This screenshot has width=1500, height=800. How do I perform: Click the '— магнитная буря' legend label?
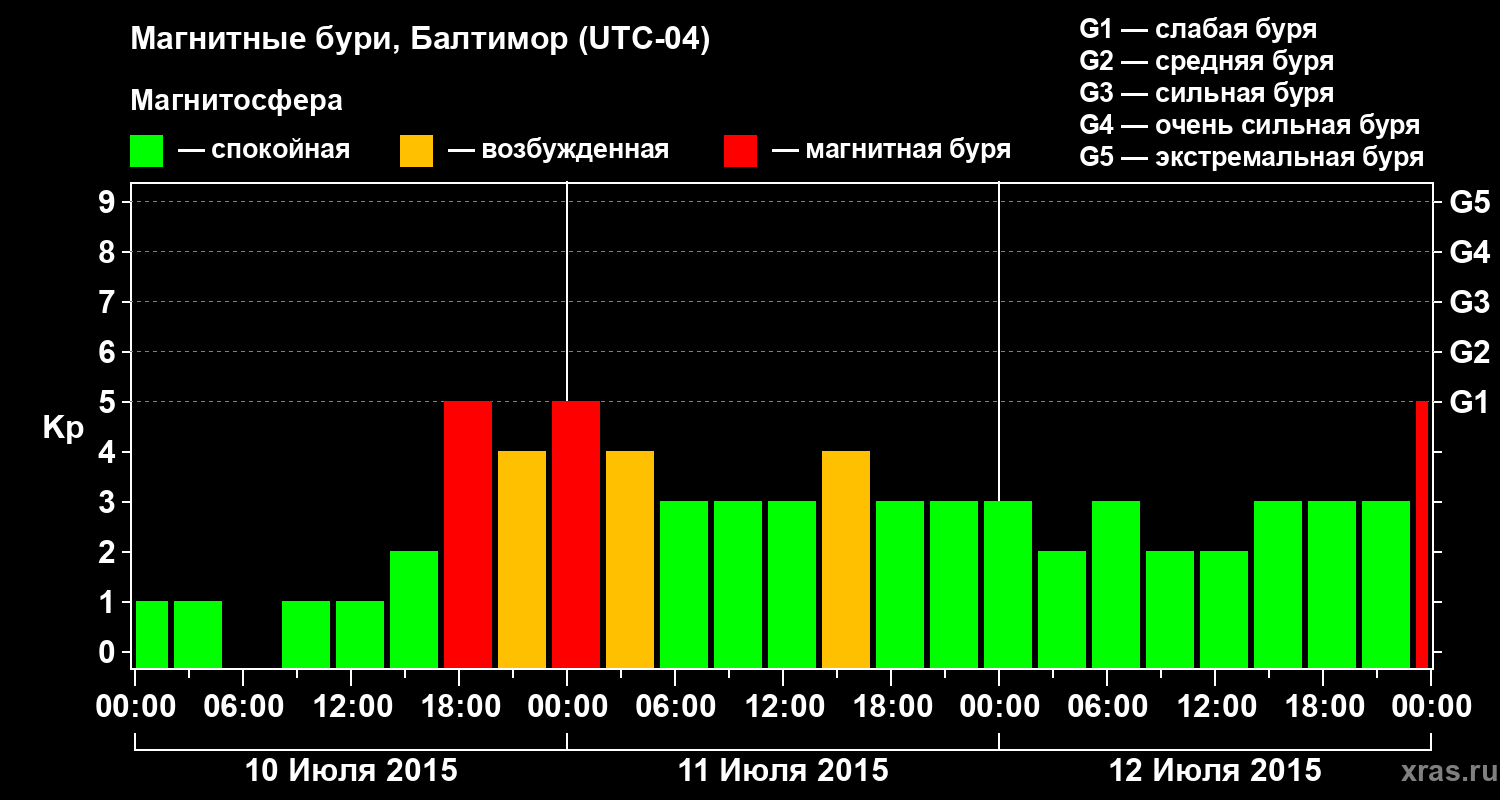(x=891, y=150)
